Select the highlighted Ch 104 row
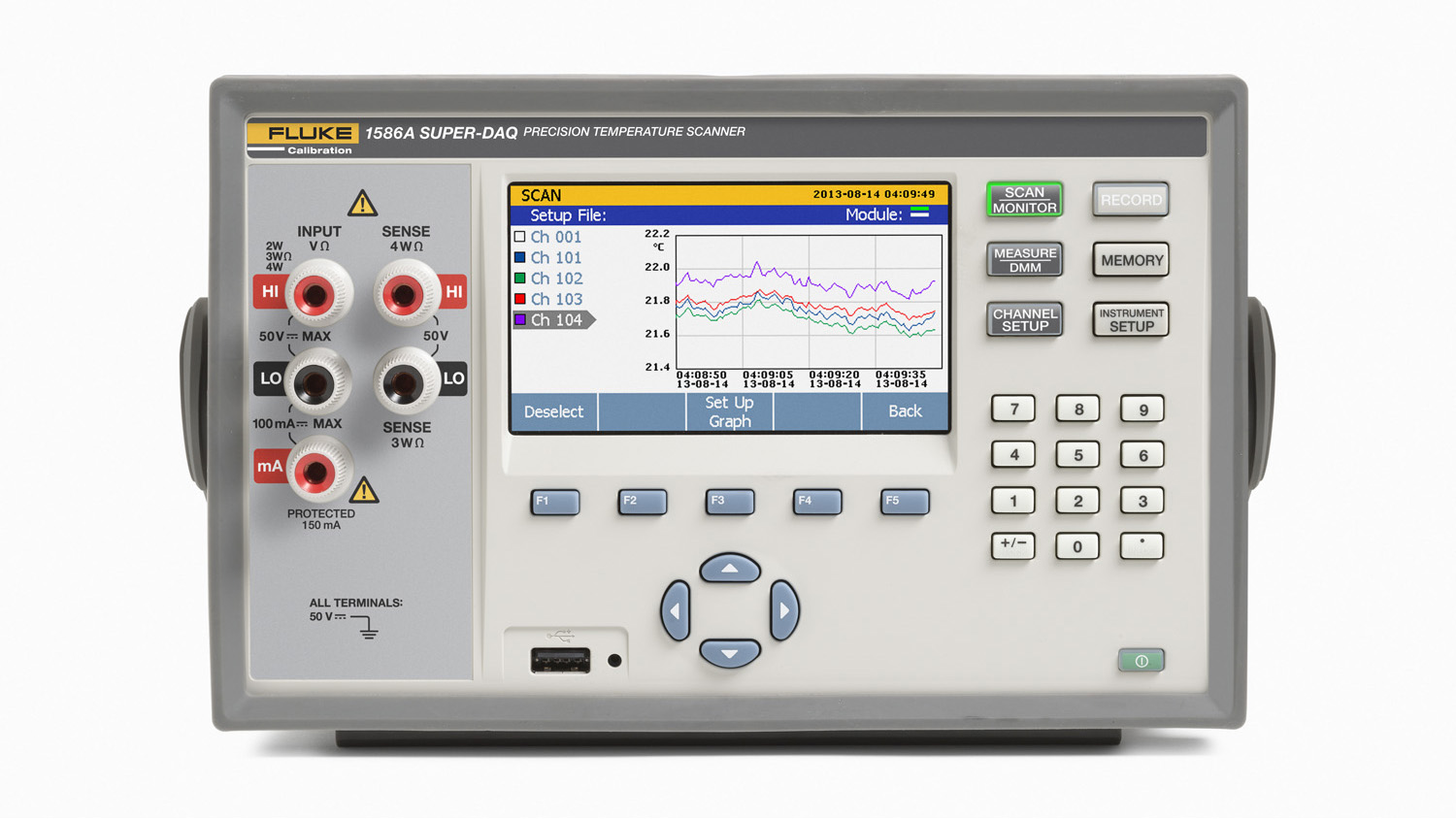Viewport: 1456px width, 819px height. [x=553, y=319]
